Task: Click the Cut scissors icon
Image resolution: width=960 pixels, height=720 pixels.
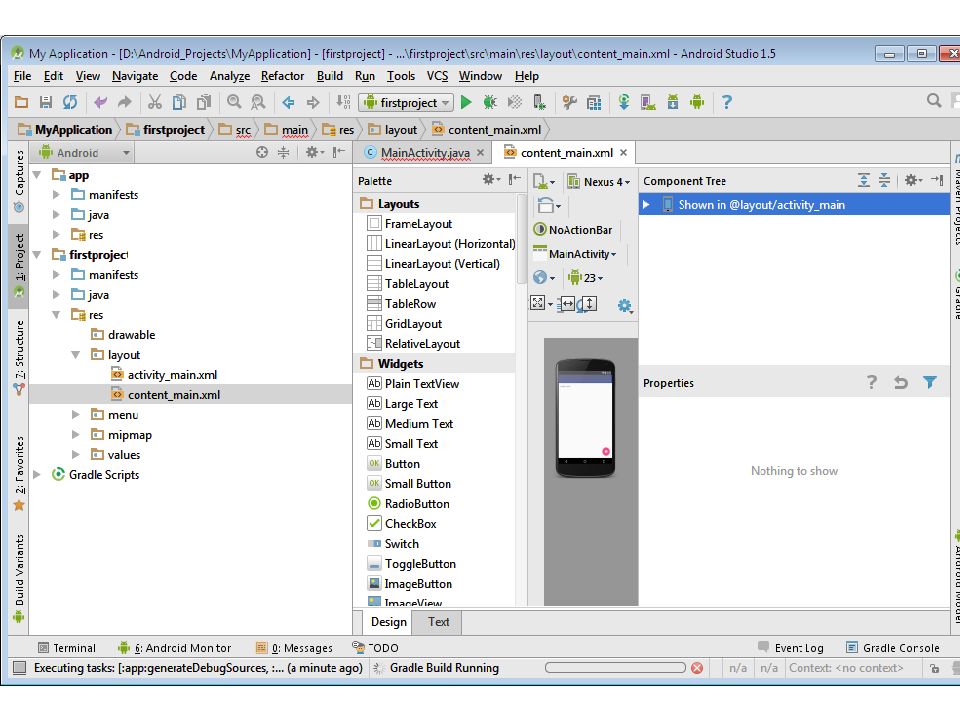Action: pyautogui.click(x=154, y=102)
